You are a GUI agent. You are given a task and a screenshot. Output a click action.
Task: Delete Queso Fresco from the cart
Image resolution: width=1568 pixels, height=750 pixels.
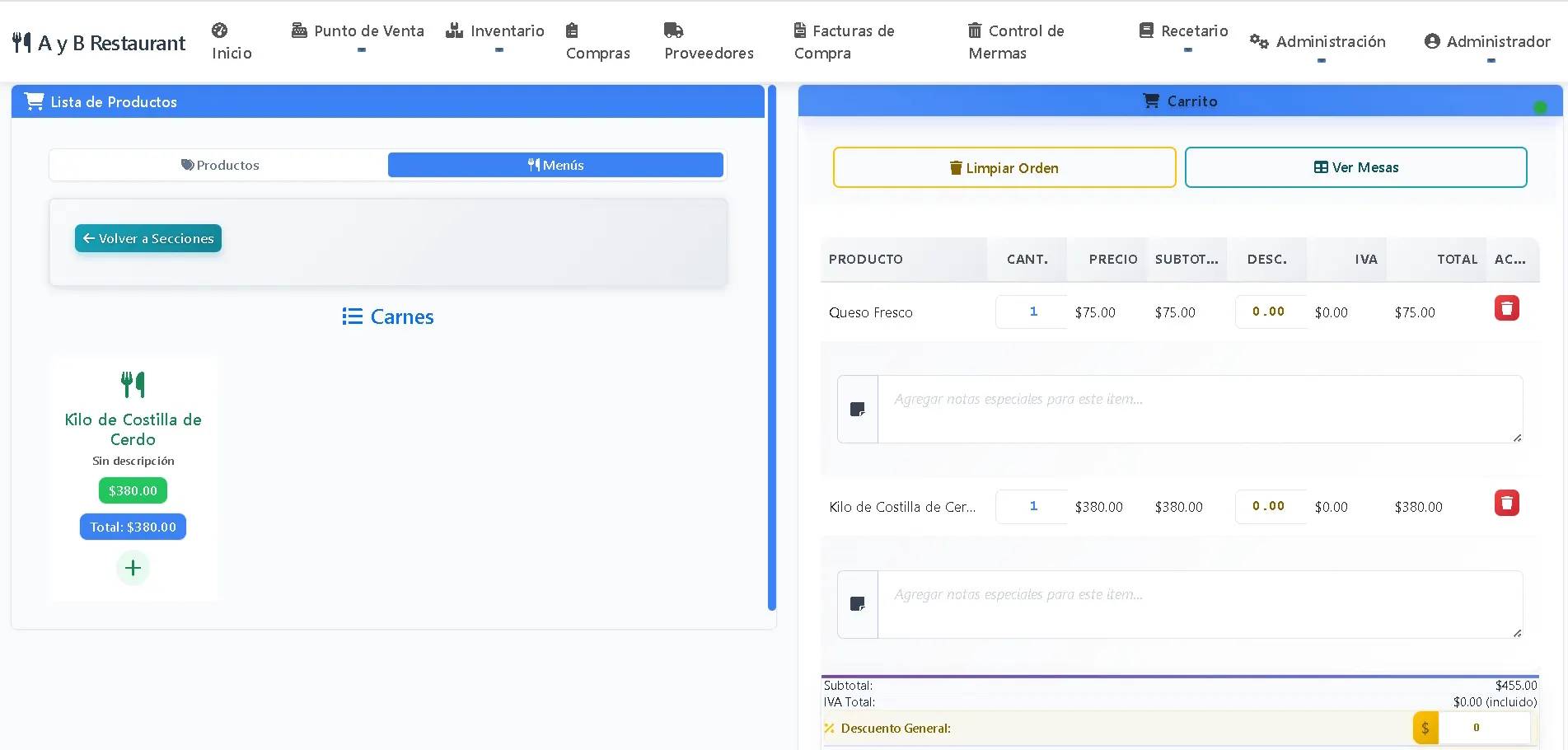[1506, 308]
